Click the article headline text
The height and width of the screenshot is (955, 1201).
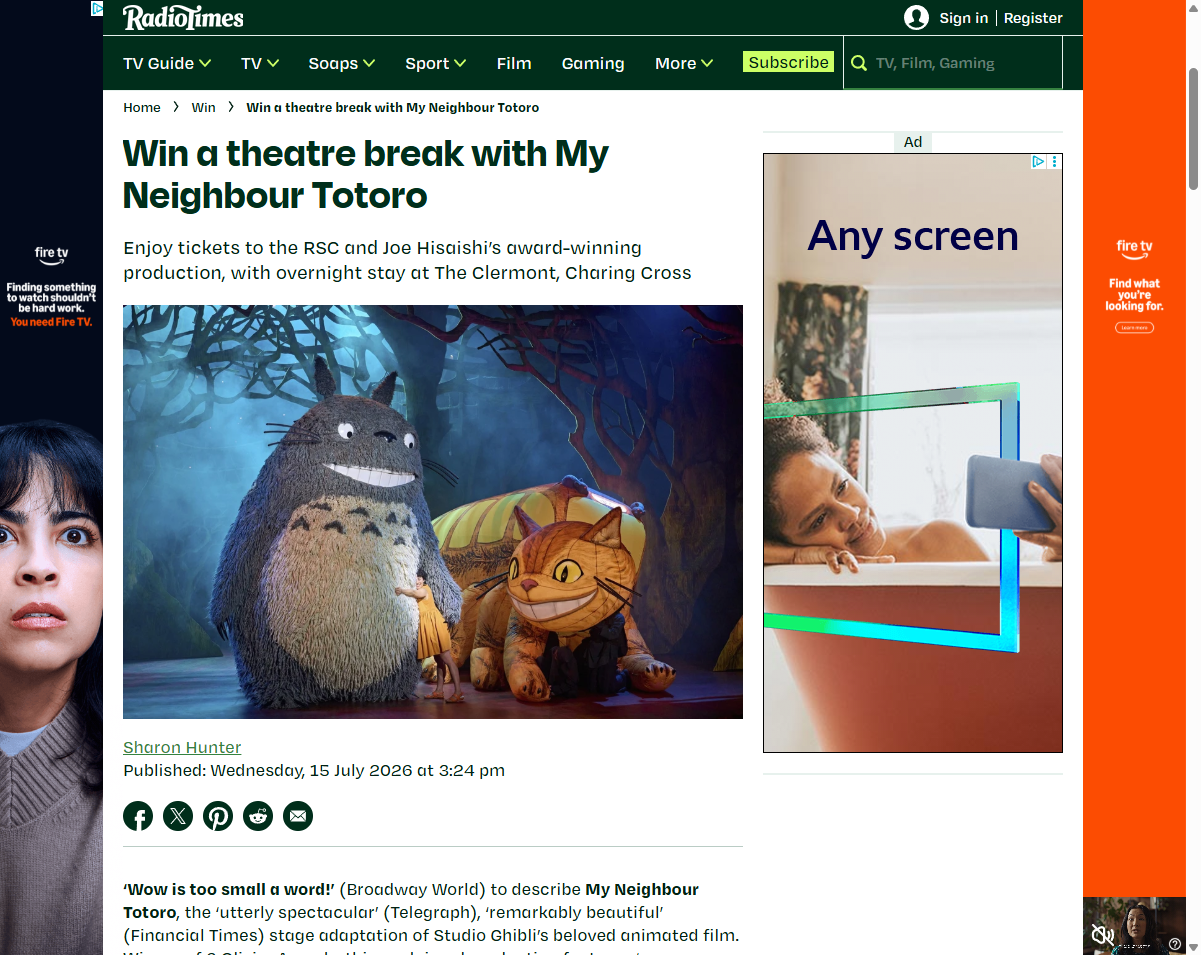(366, 174)
